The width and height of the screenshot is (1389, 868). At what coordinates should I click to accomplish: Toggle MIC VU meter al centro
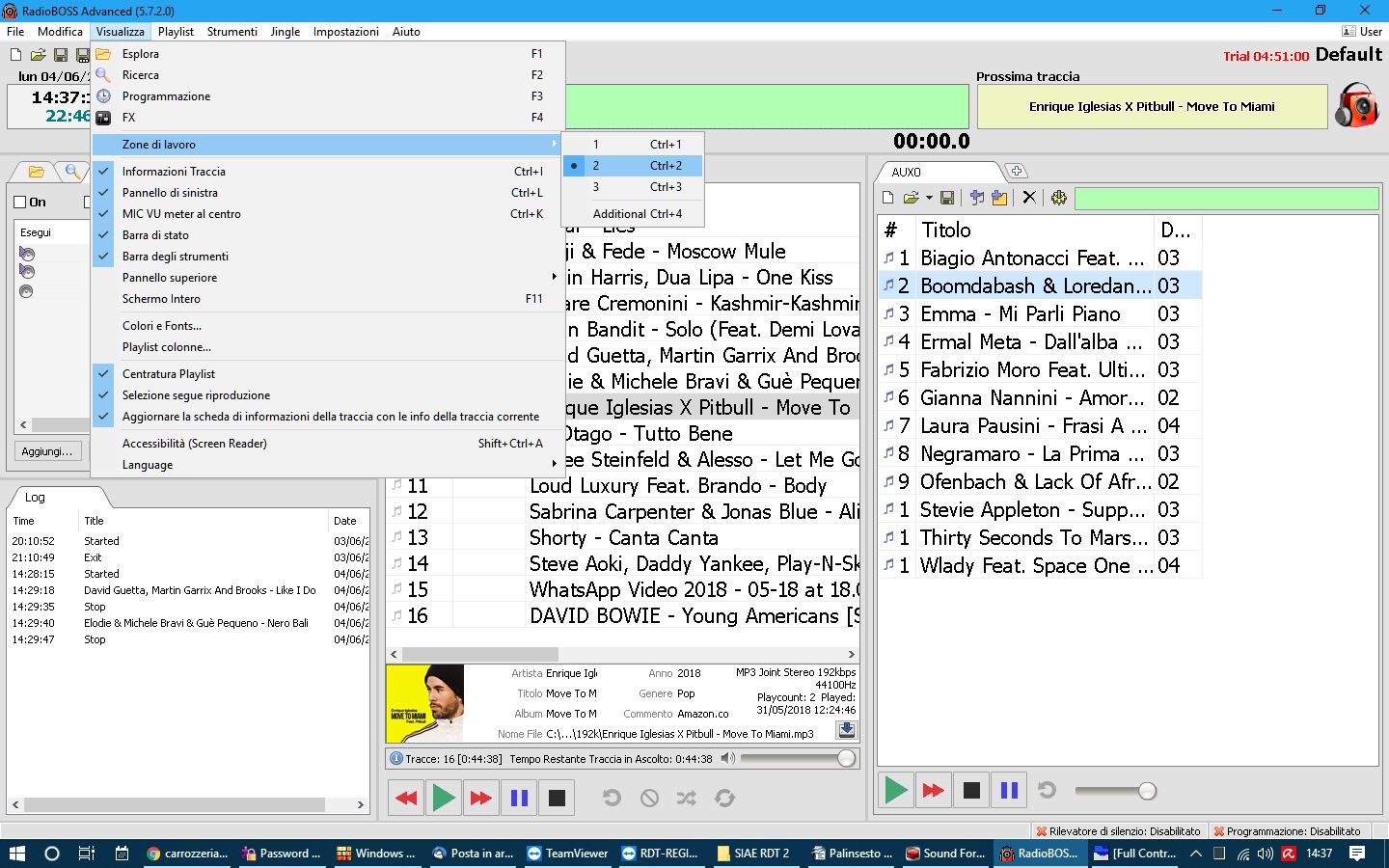[328, 214]
